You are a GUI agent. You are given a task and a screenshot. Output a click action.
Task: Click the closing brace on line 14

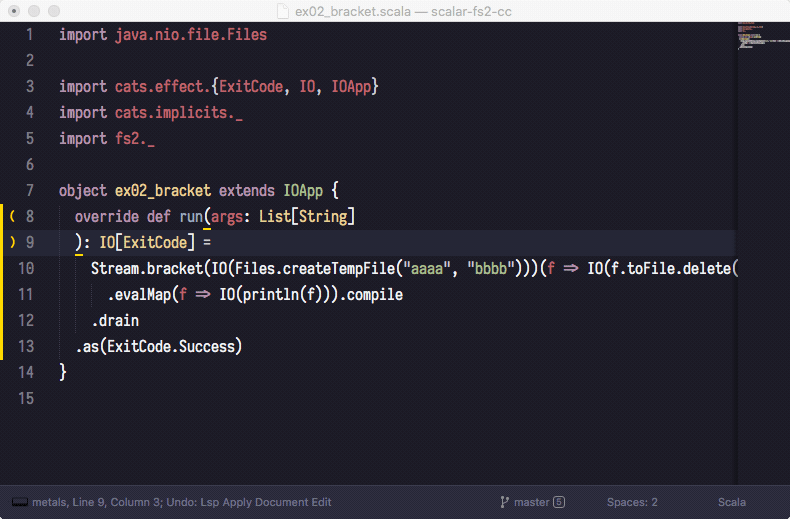[63, 372]
